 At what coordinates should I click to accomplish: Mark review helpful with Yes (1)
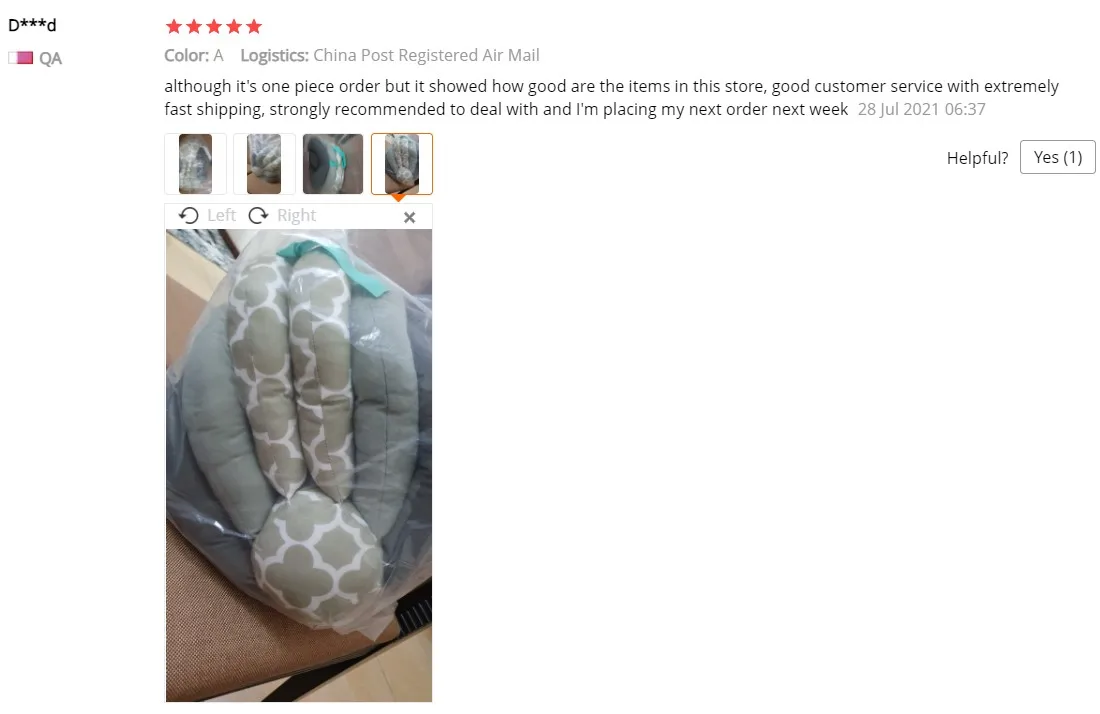(1057, 157)
